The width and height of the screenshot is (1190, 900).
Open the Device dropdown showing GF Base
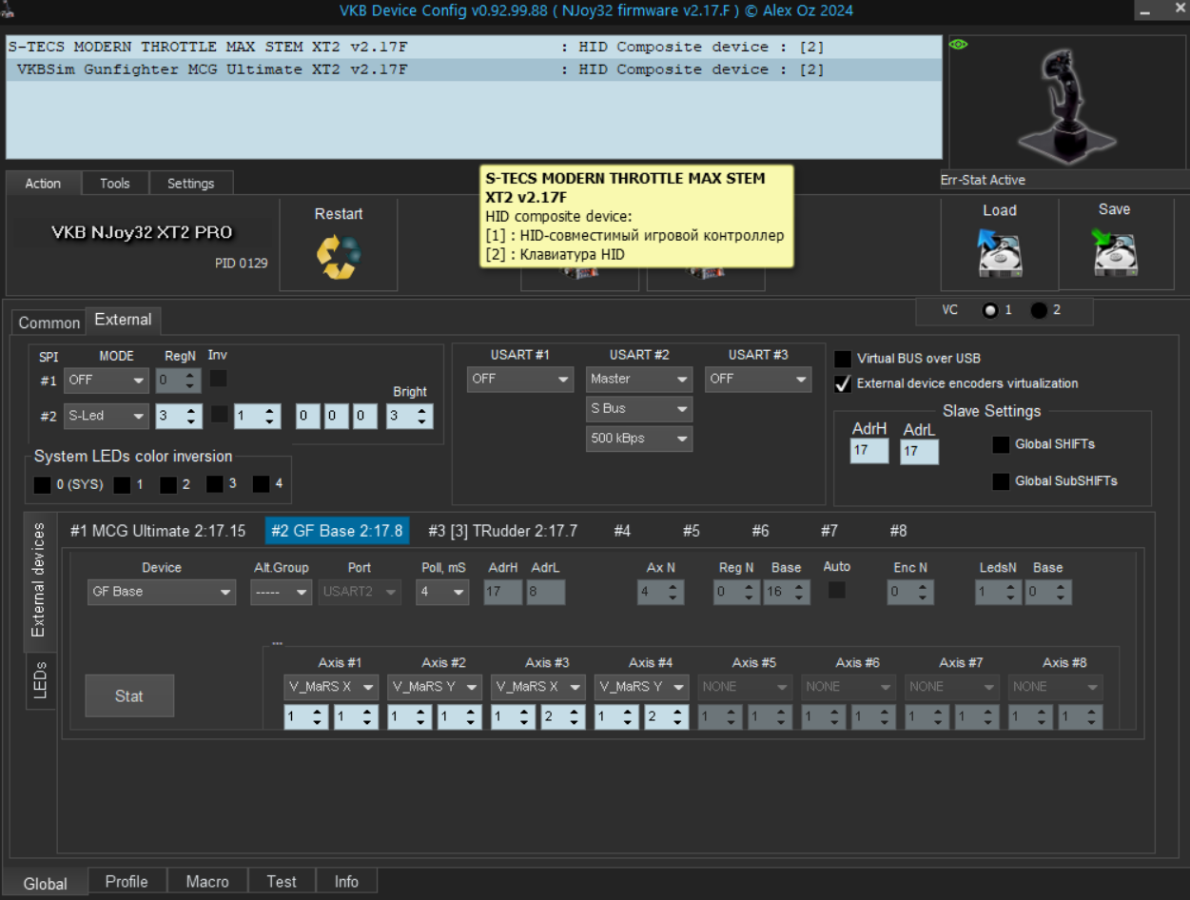161,592
